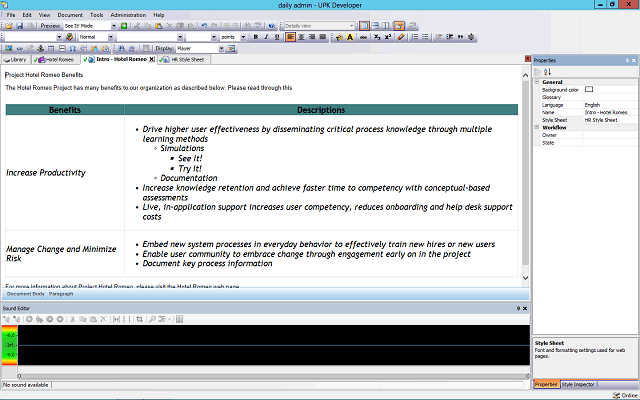Apply superscript formatting

pos(387,37)
